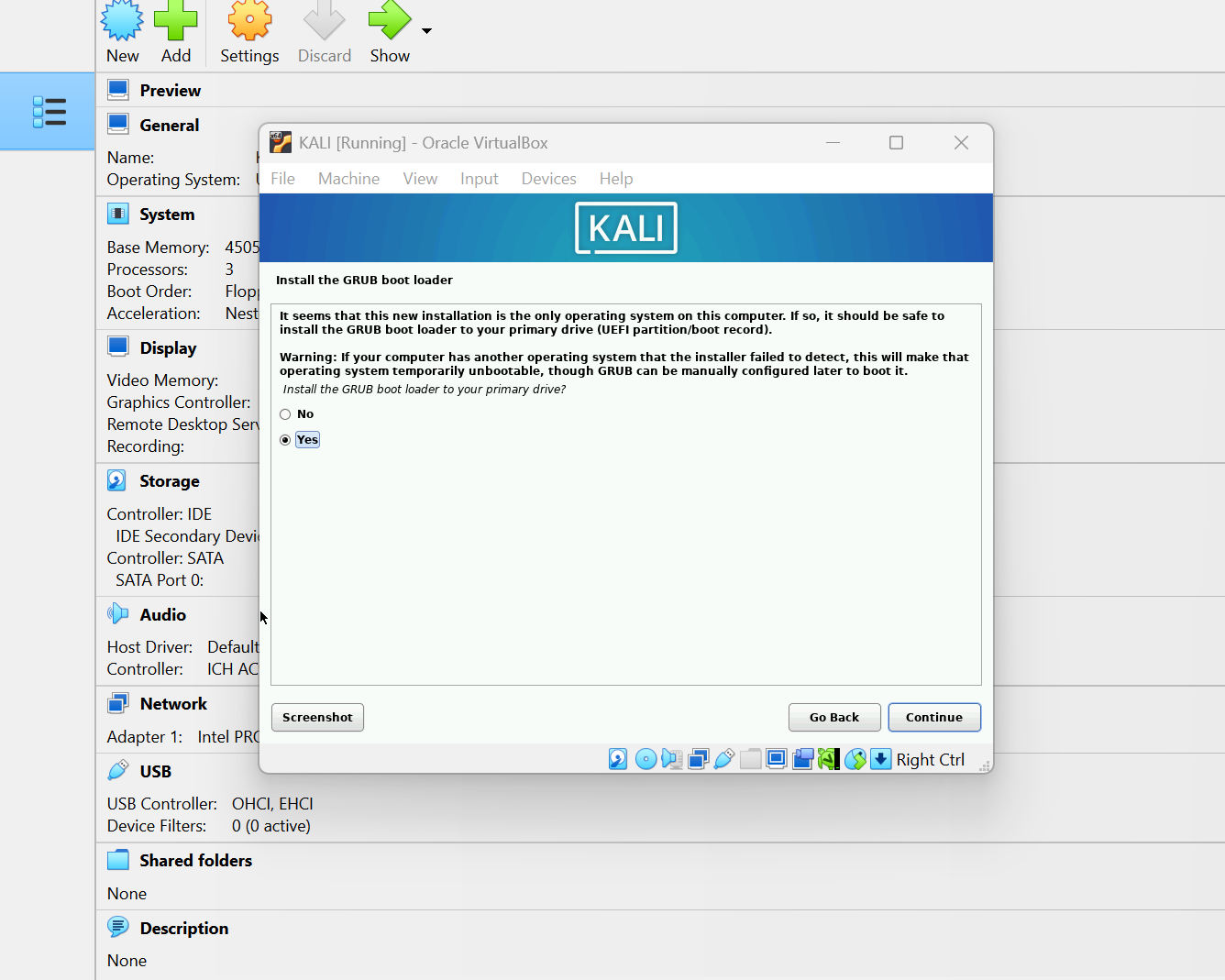The image size is (1225, 980).
Task: Click the Preview section heading
Action: click(171, 91)
